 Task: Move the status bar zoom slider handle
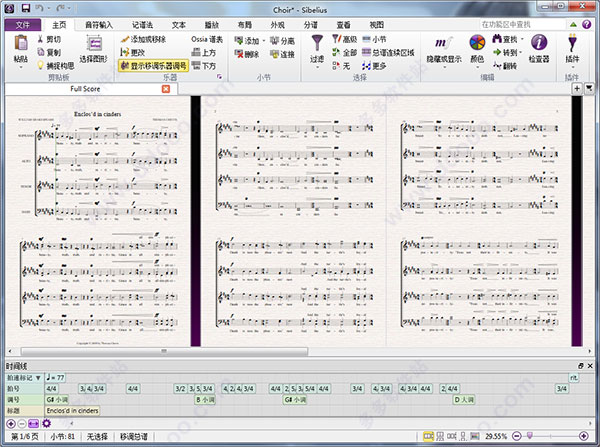pyautogui.click(x=530, y=436)
